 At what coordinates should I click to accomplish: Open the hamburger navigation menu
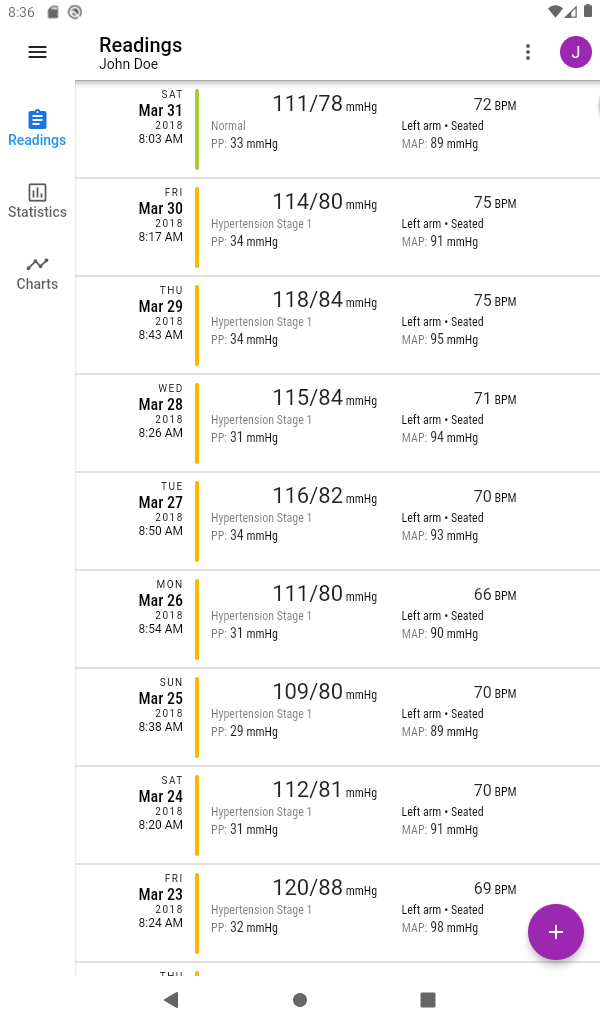tap(37, 52)
